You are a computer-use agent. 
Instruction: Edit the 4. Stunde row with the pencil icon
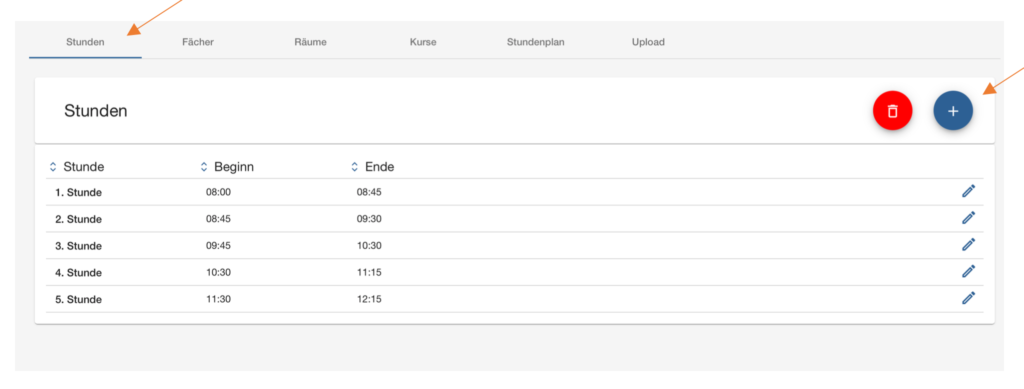(968, 271)
